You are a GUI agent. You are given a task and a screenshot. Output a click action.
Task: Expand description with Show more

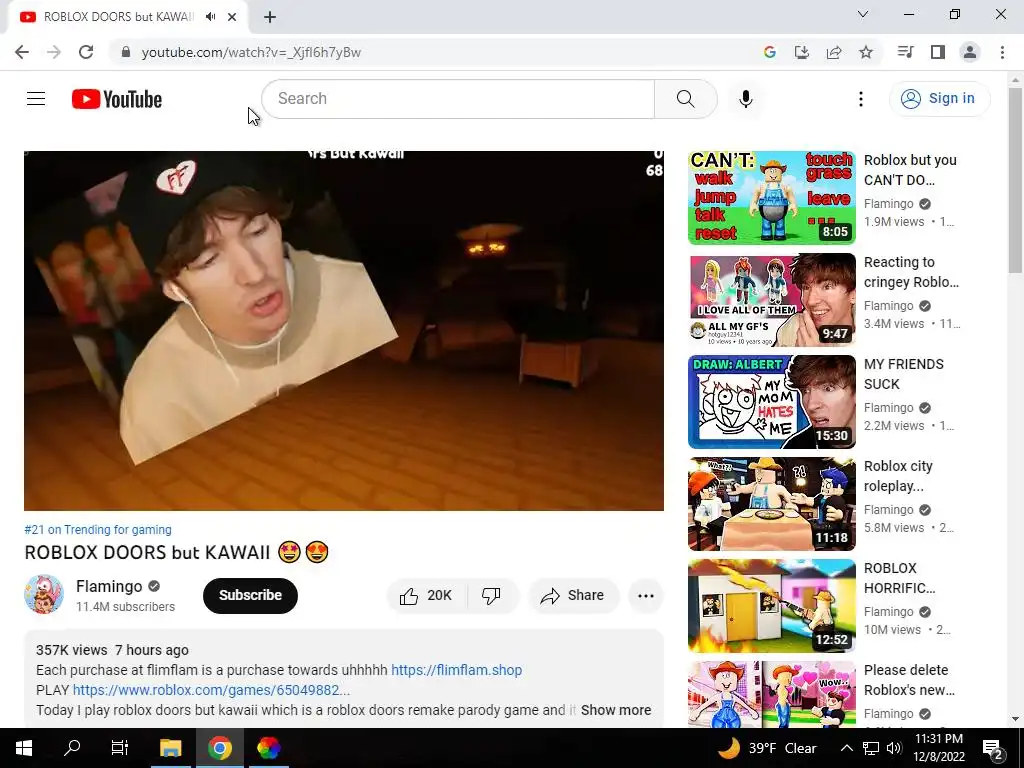(616, 710)
